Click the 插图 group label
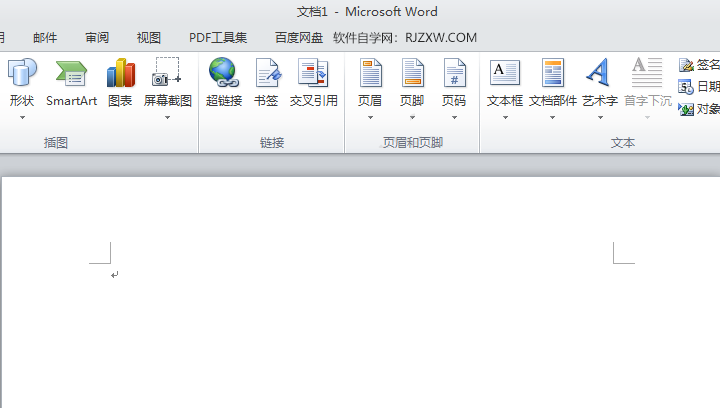Viewport: 720px width, 408px height. point(56,143)
